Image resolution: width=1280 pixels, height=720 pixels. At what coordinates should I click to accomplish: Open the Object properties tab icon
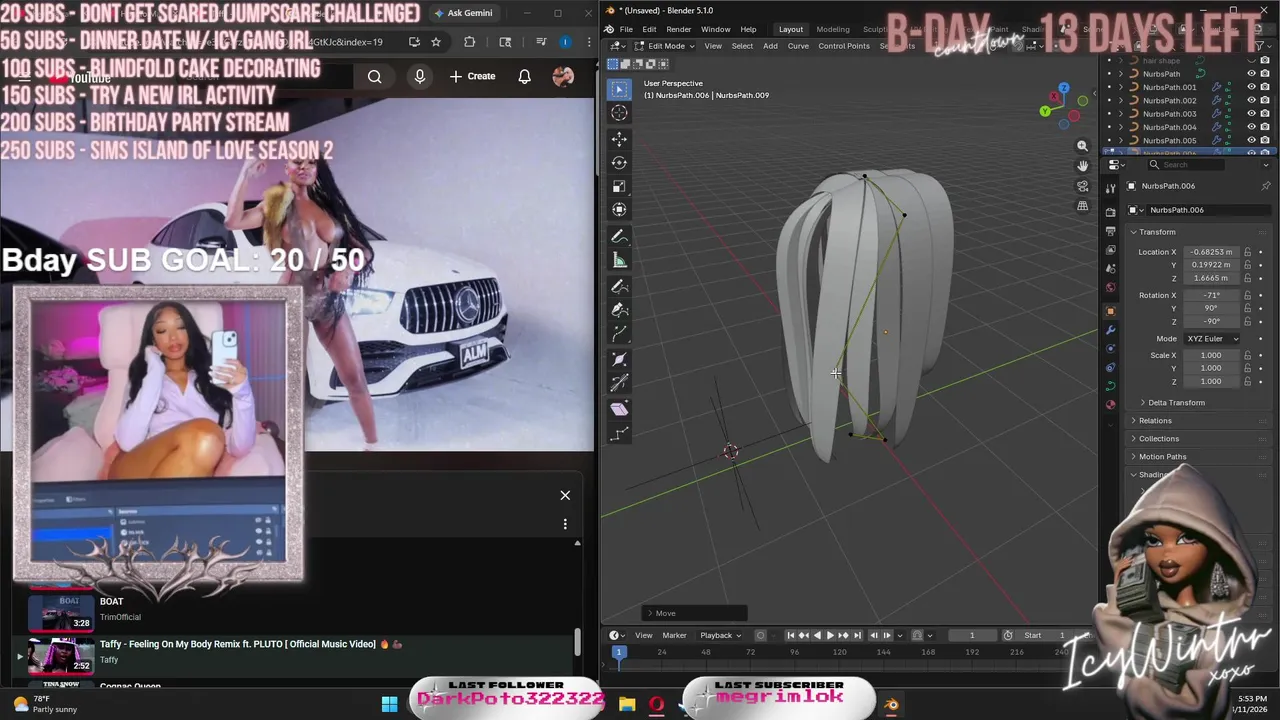(x=1110, y=311)
